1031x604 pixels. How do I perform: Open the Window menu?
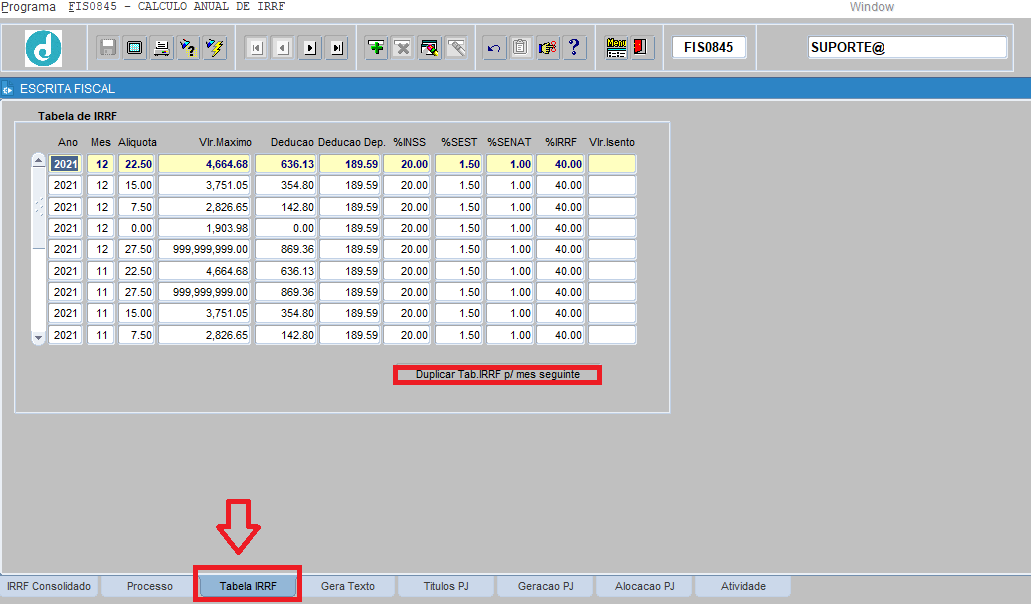pyautogui.click(x=871, y=7)
